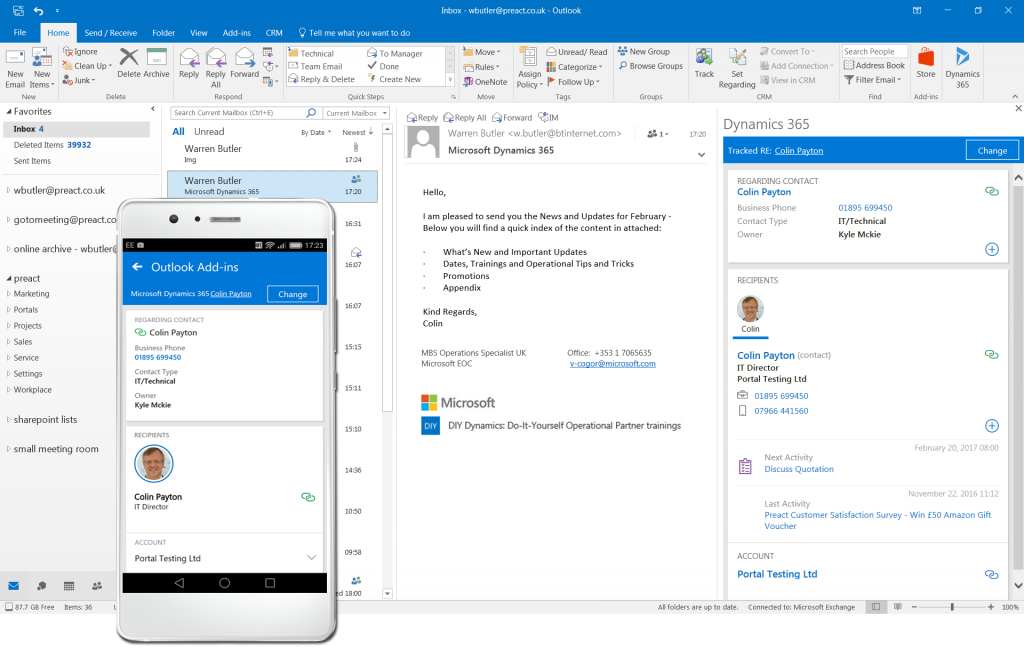Switch to the Send / Receive tab
The width and height of the screenshot is (1024, 649).
pyautogui.click(x=110, y=33)
